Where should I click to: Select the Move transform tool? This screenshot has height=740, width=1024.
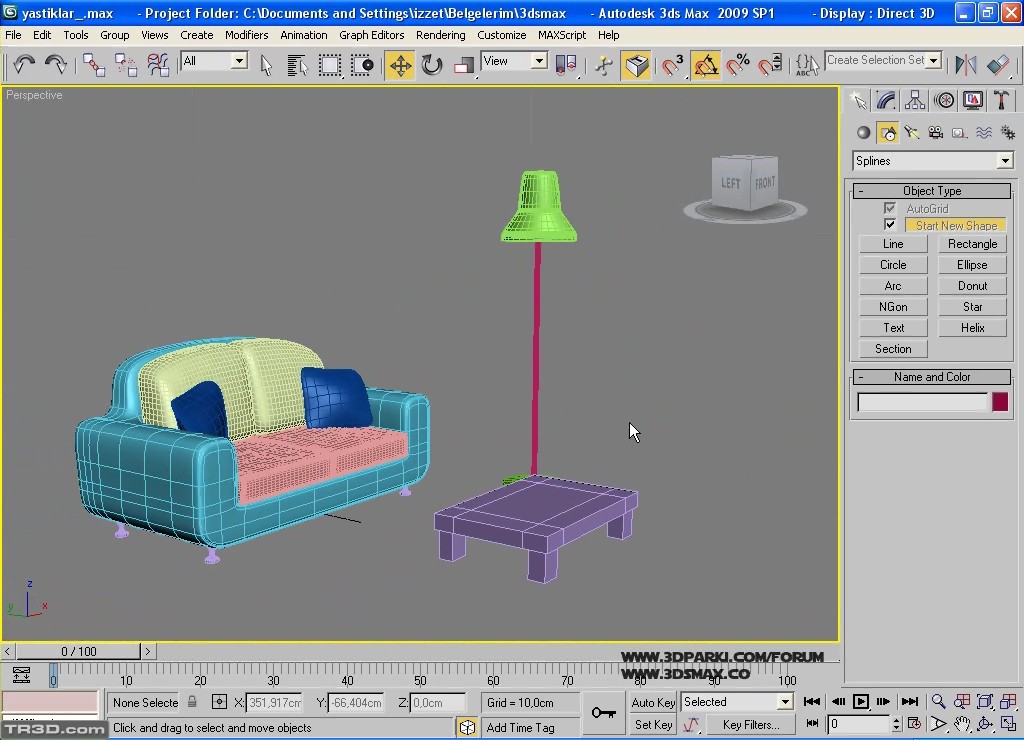tap(400, 66)
